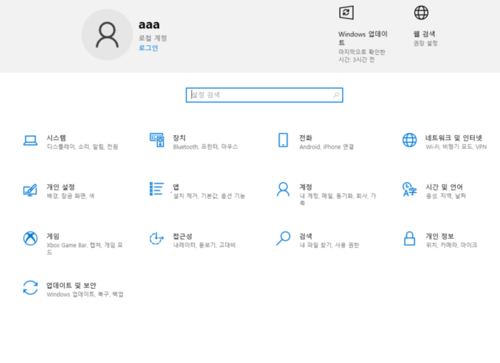Viewport: 500px width, 363px height.
Task: Click the 음성, 지역, 날짜 description
Action: tap(446, 196)
